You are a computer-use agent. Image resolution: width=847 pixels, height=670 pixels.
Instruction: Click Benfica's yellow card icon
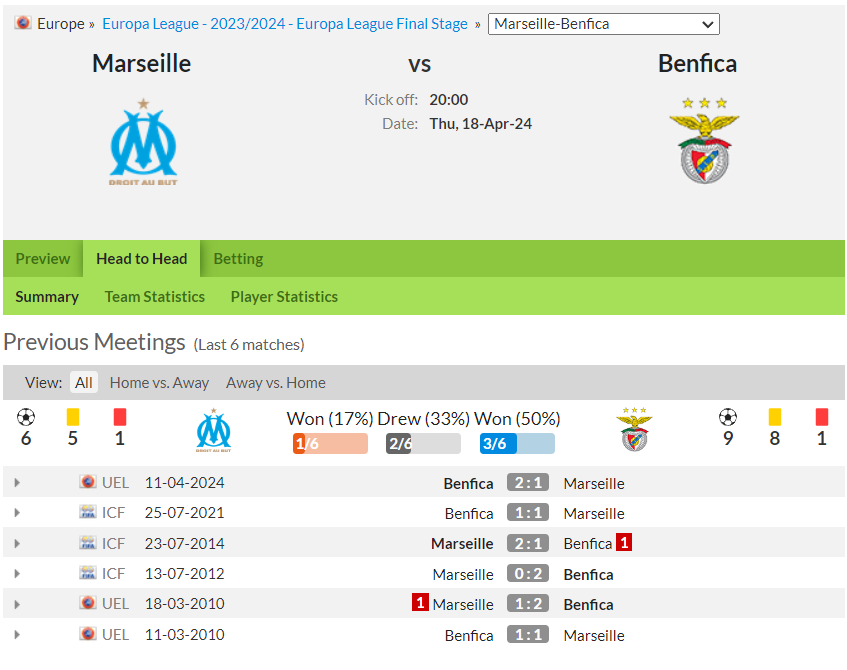[x=775, y=417]
